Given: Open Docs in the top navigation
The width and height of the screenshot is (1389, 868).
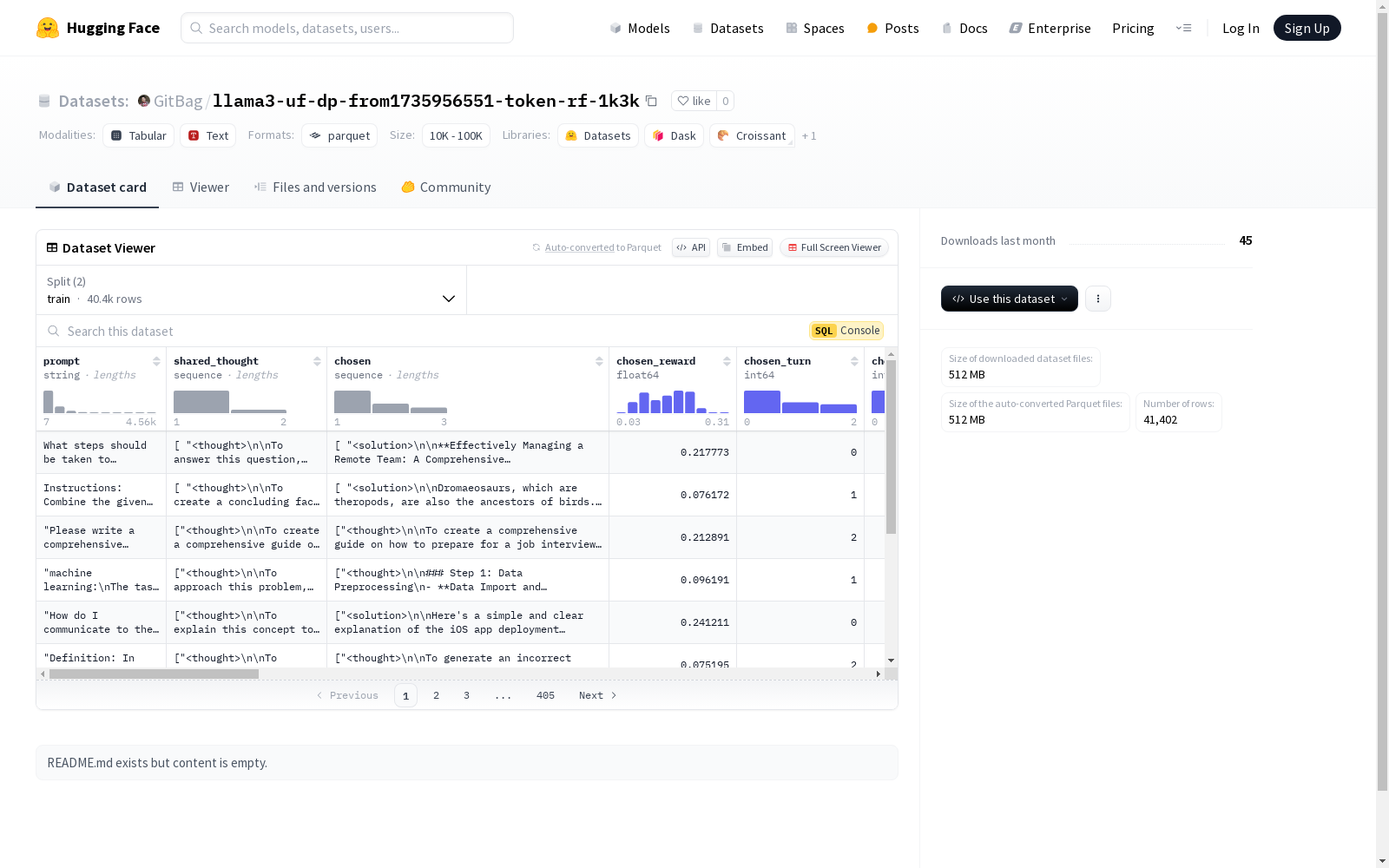Looking at the screenshot, I should [x=964, y=28].
